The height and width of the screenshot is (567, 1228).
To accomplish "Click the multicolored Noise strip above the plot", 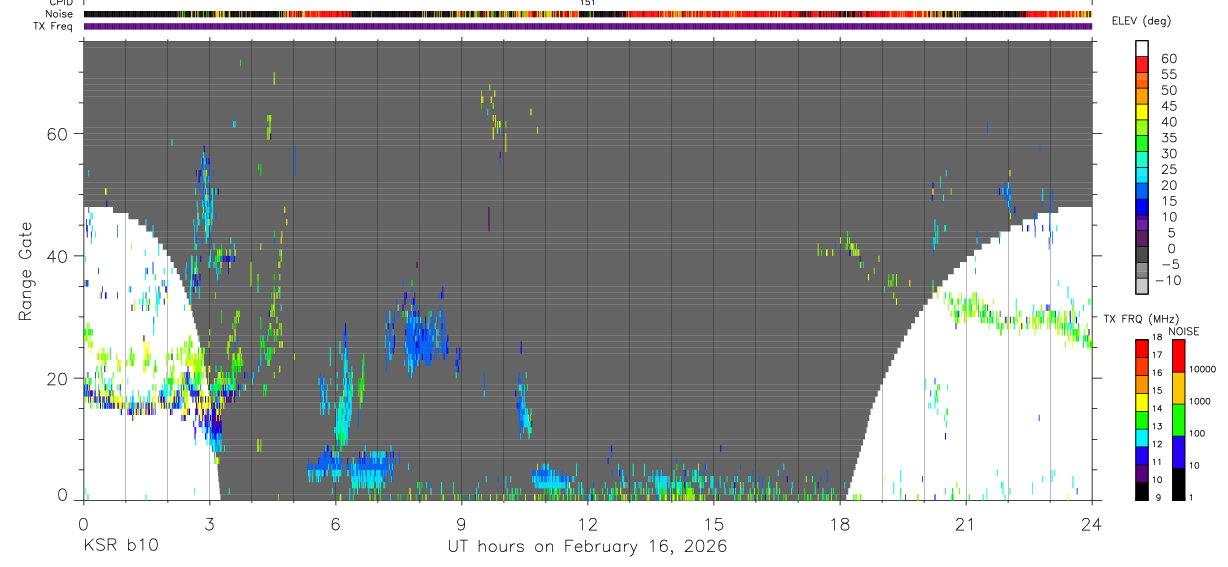I will click(x=588, y=15).
